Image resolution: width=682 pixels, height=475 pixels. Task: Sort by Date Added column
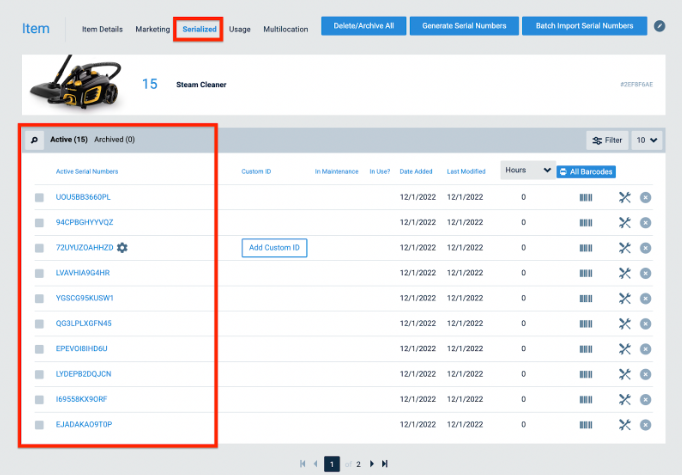pyautogui.click(x=416, y=171)
